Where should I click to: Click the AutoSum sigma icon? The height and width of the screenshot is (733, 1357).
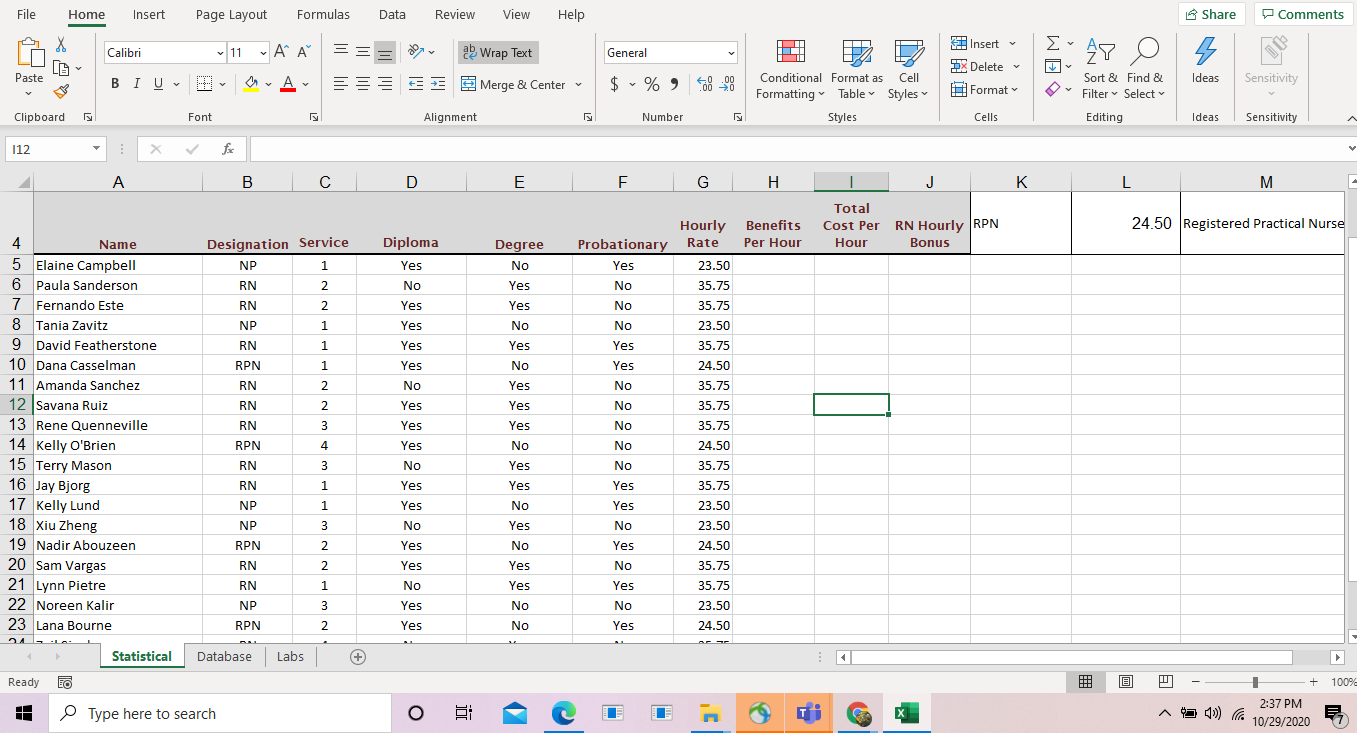1052,44
